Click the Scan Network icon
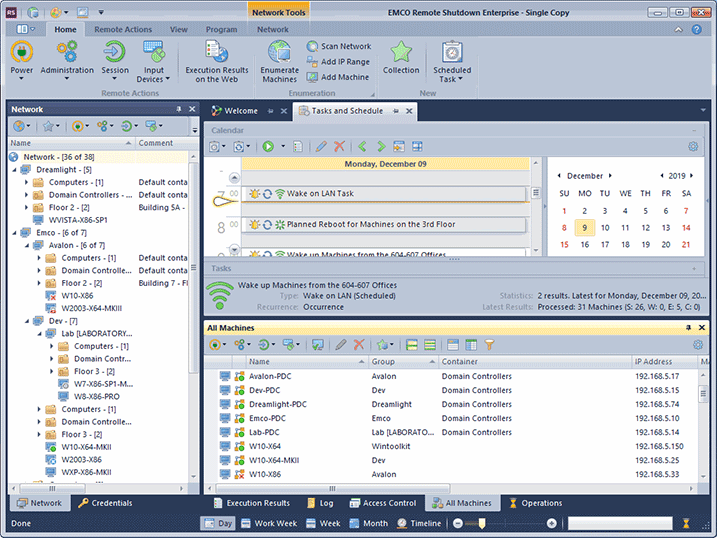 313,46
